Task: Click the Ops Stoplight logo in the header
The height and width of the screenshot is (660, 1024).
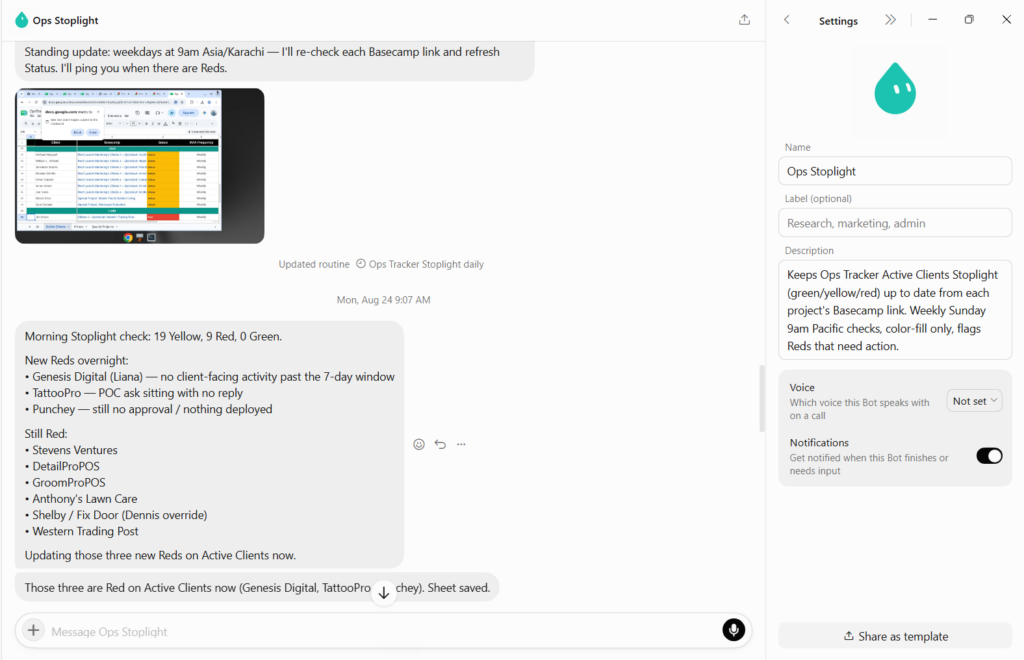Action: point(22,20)
